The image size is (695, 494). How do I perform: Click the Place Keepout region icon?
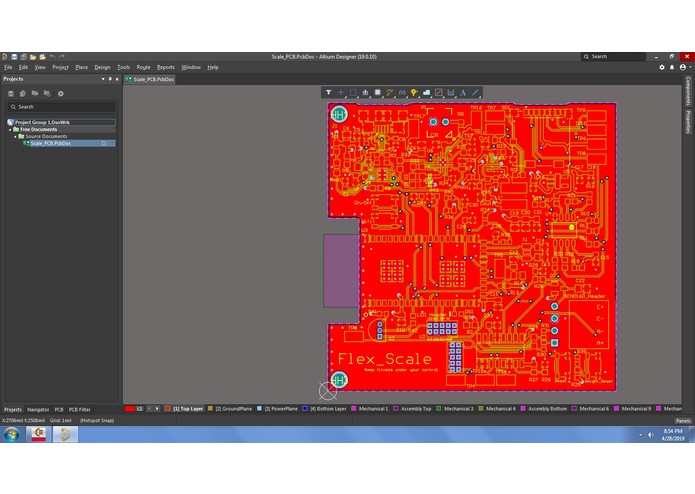439,93
